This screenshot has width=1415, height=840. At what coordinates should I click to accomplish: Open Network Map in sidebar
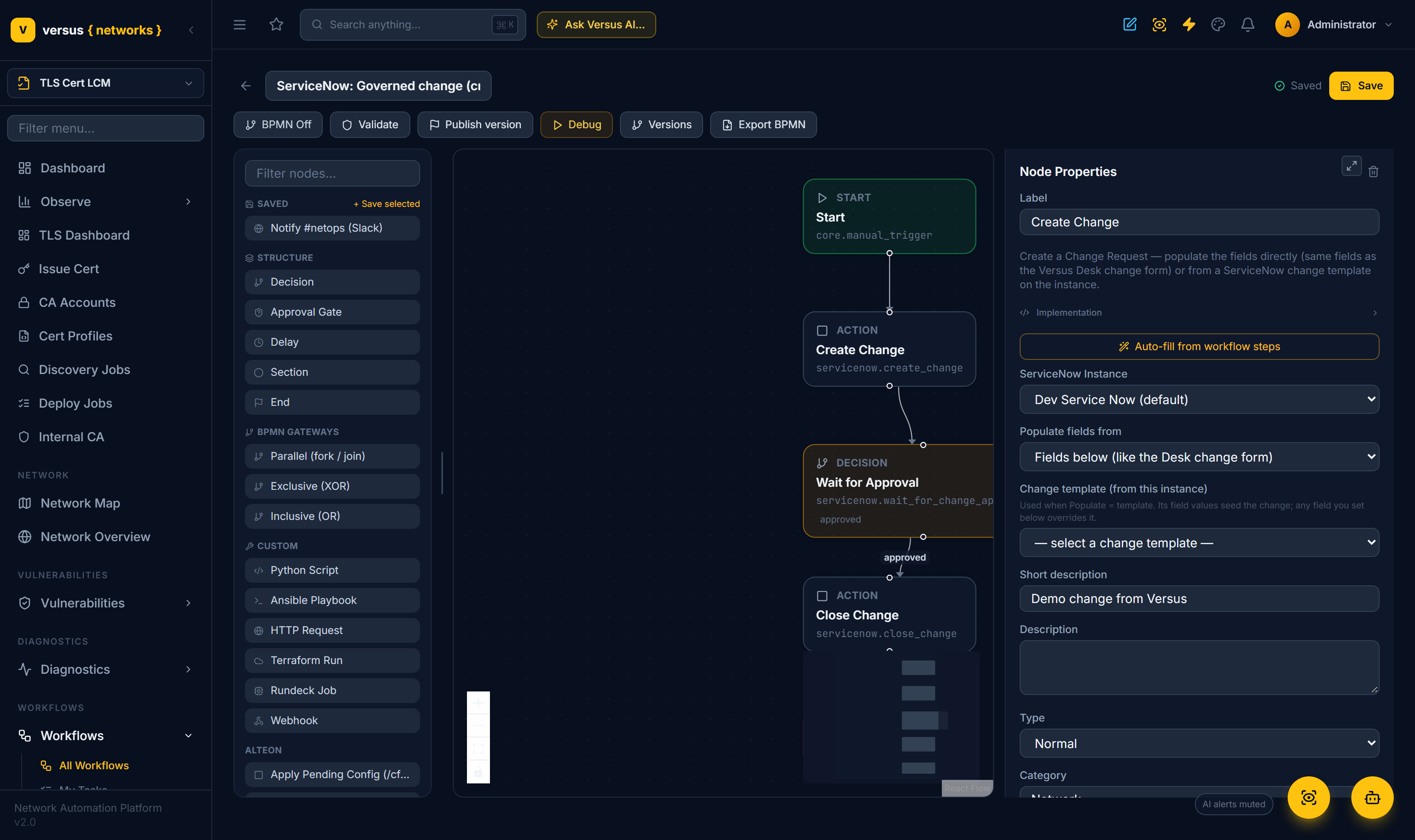(x=106, y=503)
